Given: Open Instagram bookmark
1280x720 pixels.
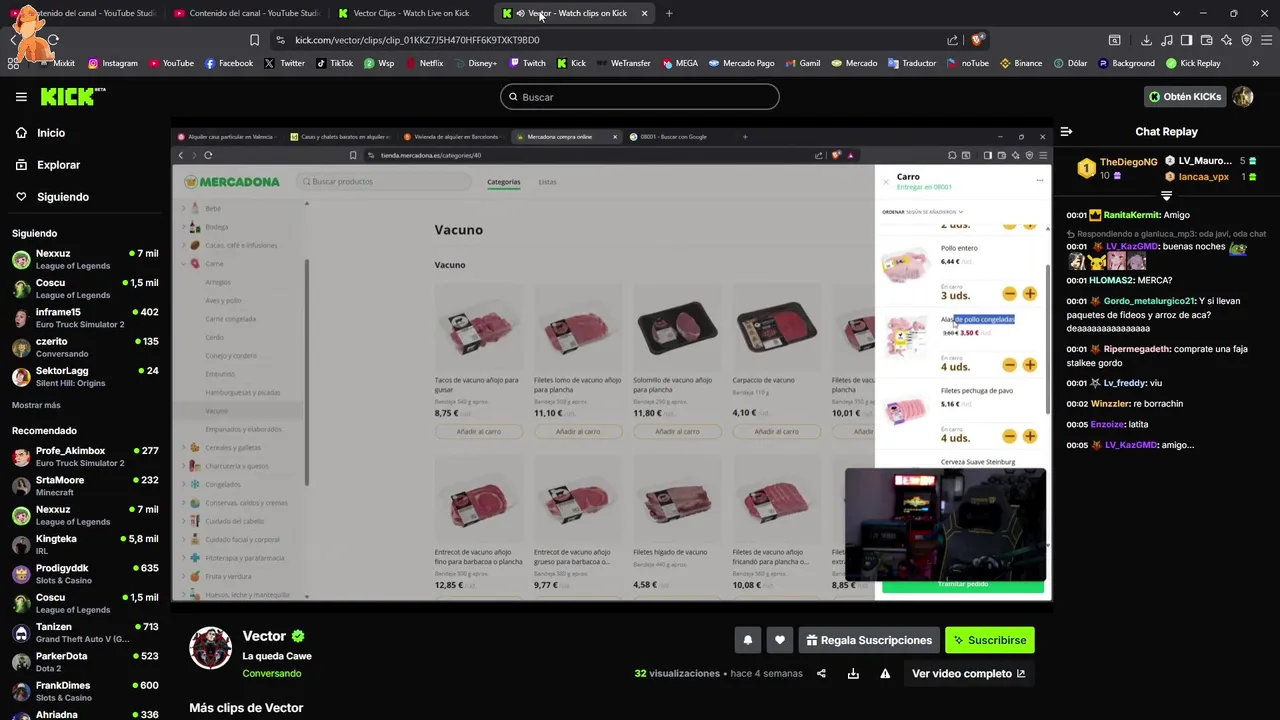Looking at the screenshot, I should [x=112, y=63].
